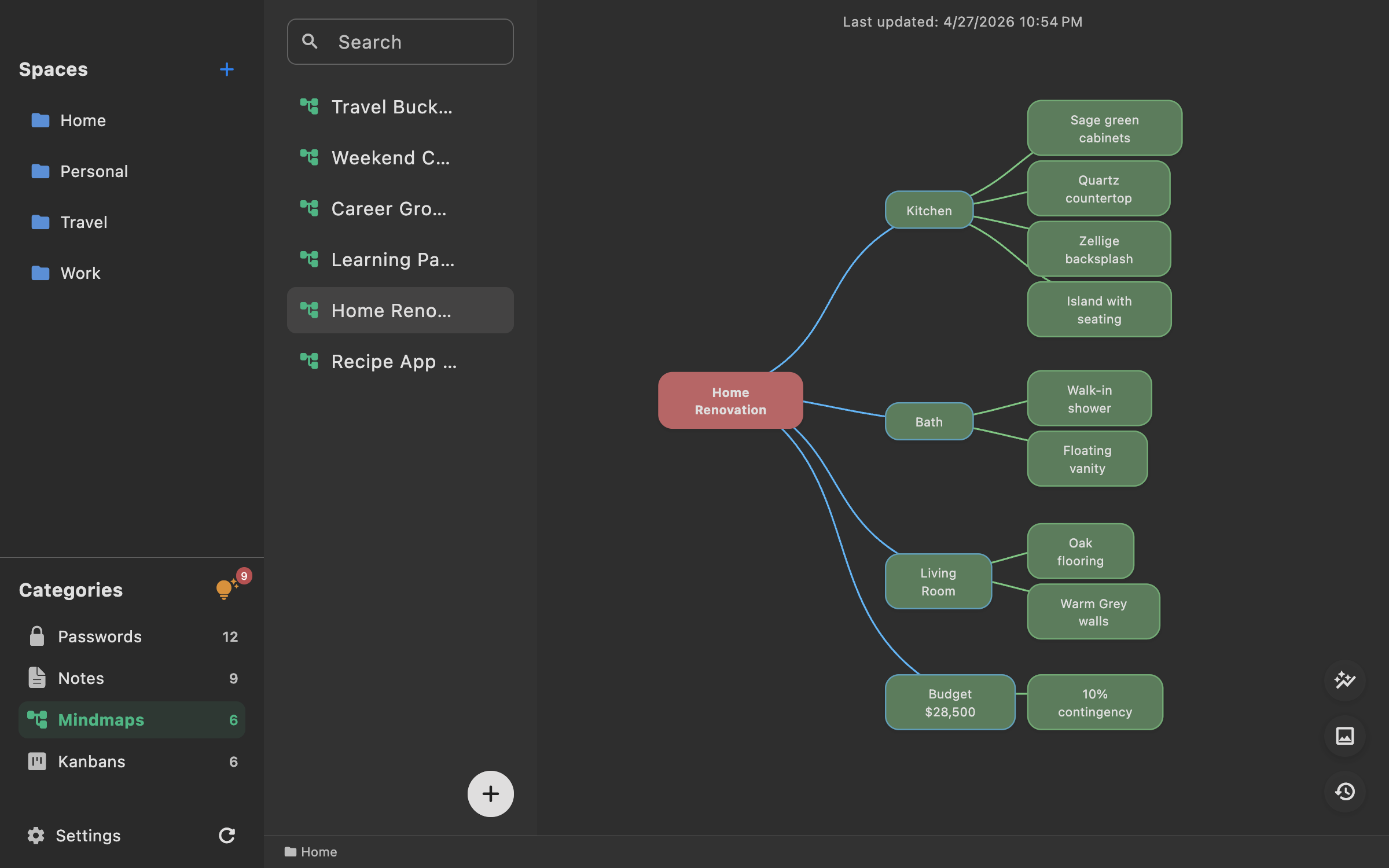This screenshot has width=1389, height=868.
Task: Click the Home space folder icon
Action: pyautogui.click(x=40, y=120)
